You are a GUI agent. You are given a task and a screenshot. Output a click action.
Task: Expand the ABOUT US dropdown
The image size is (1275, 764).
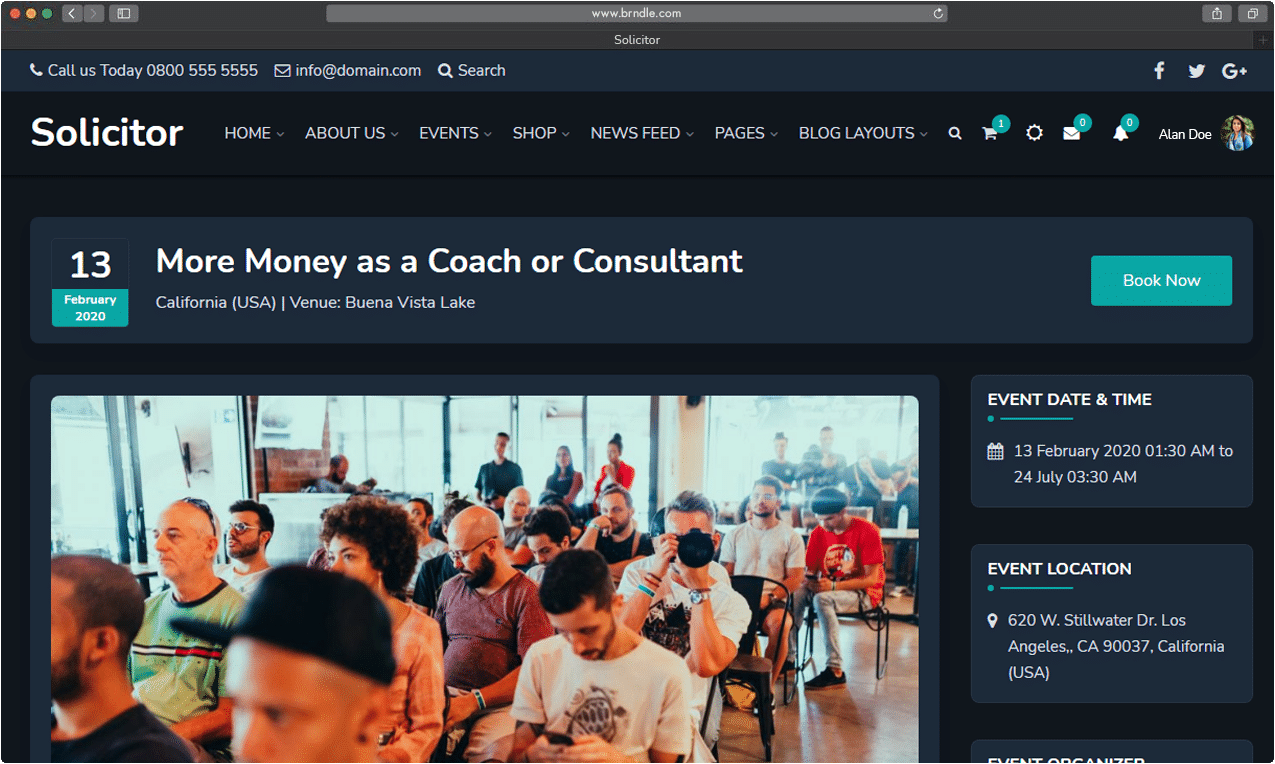point(352,133)
